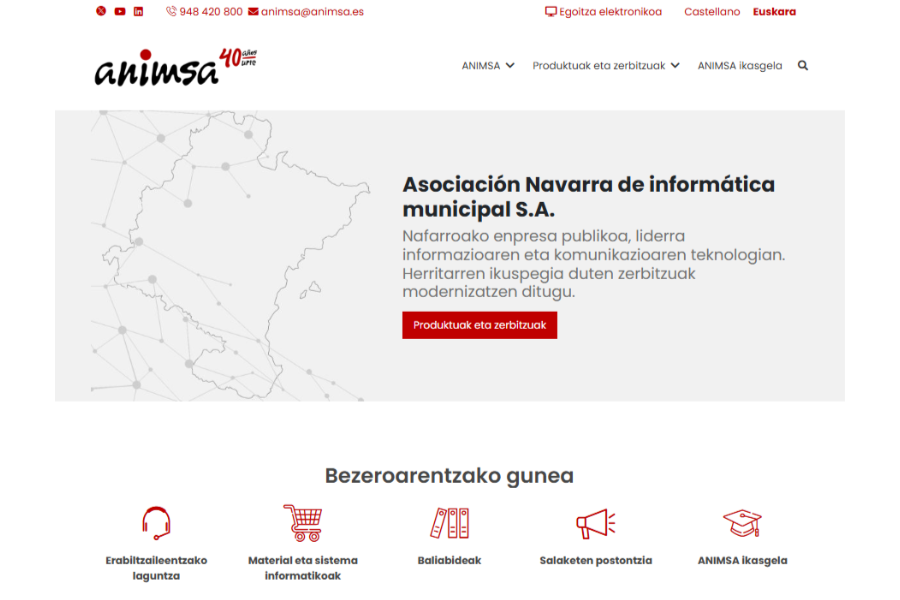This screenshot has height=600, width=900.
Task: Switch language to Euskara
Action: pyautogui.click(x=774, y=11)
